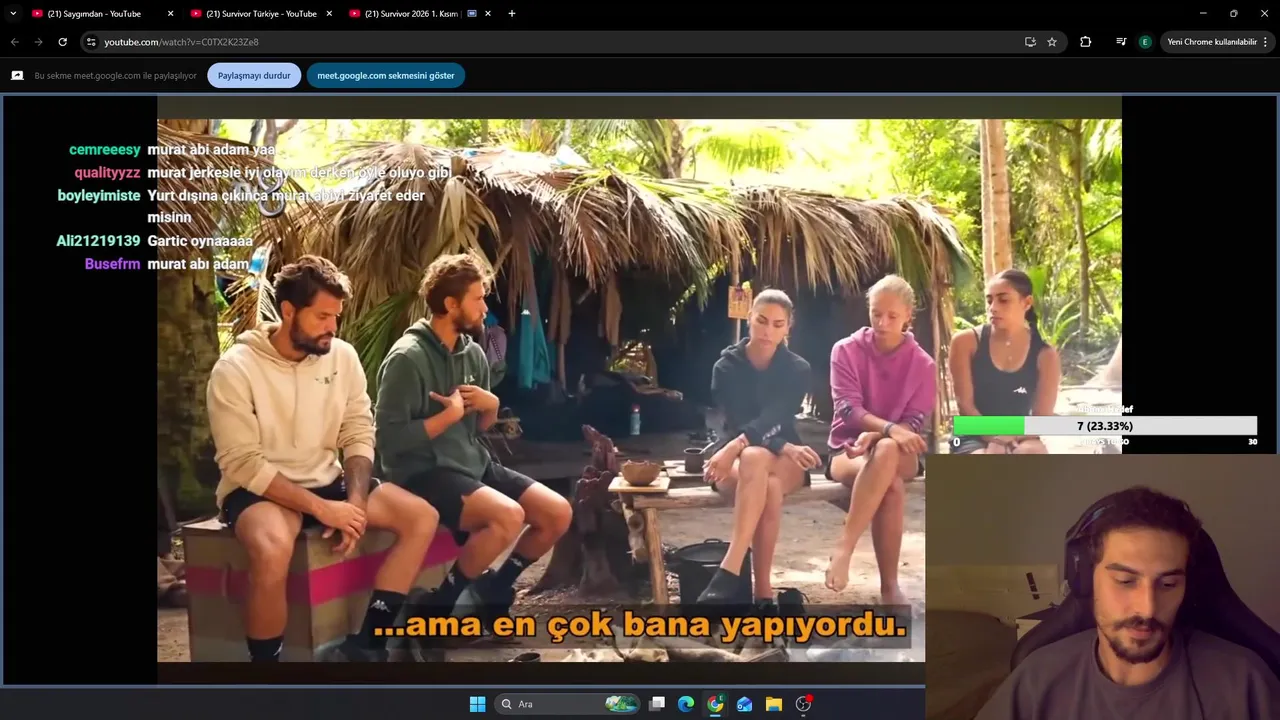Click the subtitle ...ama en çok bana yapıyordu.
This screenshot has width=1280, height=720.
640,626
